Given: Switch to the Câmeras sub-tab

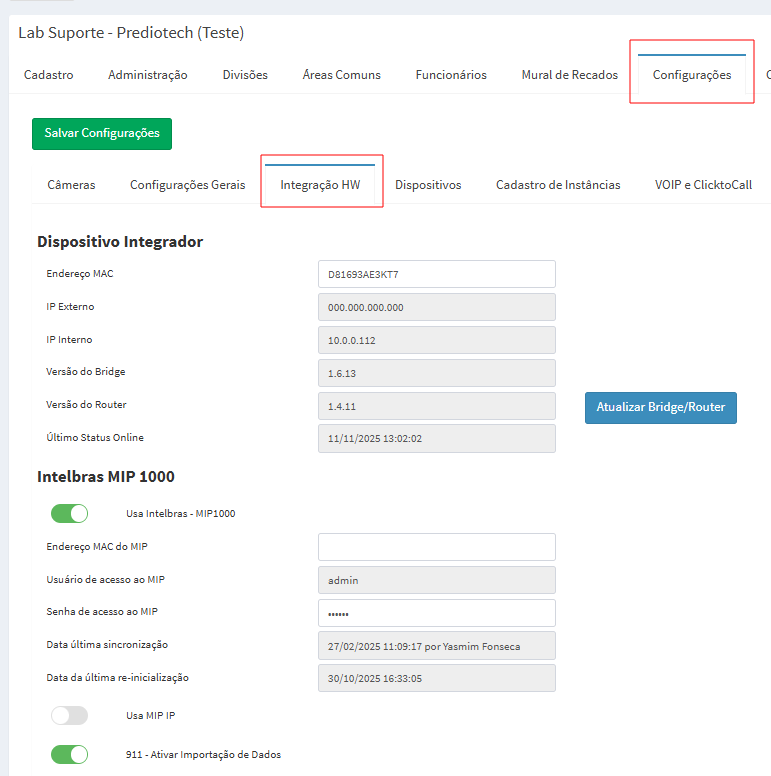Looking at the screenshot, I should pos(71,185).
